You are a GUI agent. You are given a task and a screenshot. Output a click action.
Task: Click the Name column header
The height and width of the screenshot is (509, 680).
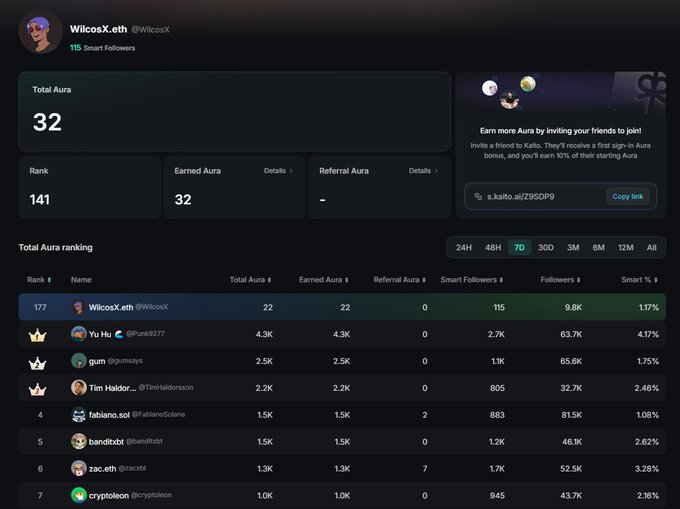81,280
